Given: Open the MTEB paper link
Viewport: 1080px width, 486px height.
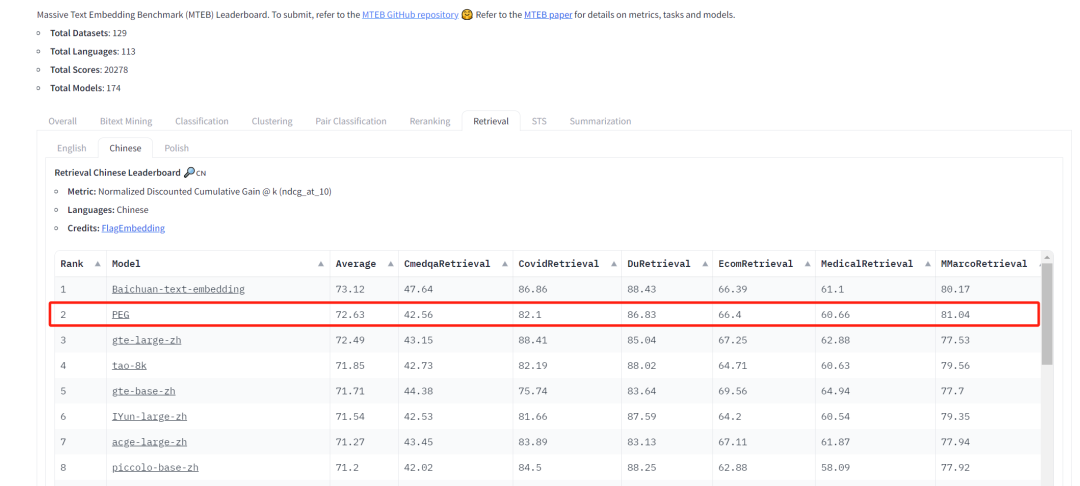Looking at the screenshot, I should click(548, 14).
